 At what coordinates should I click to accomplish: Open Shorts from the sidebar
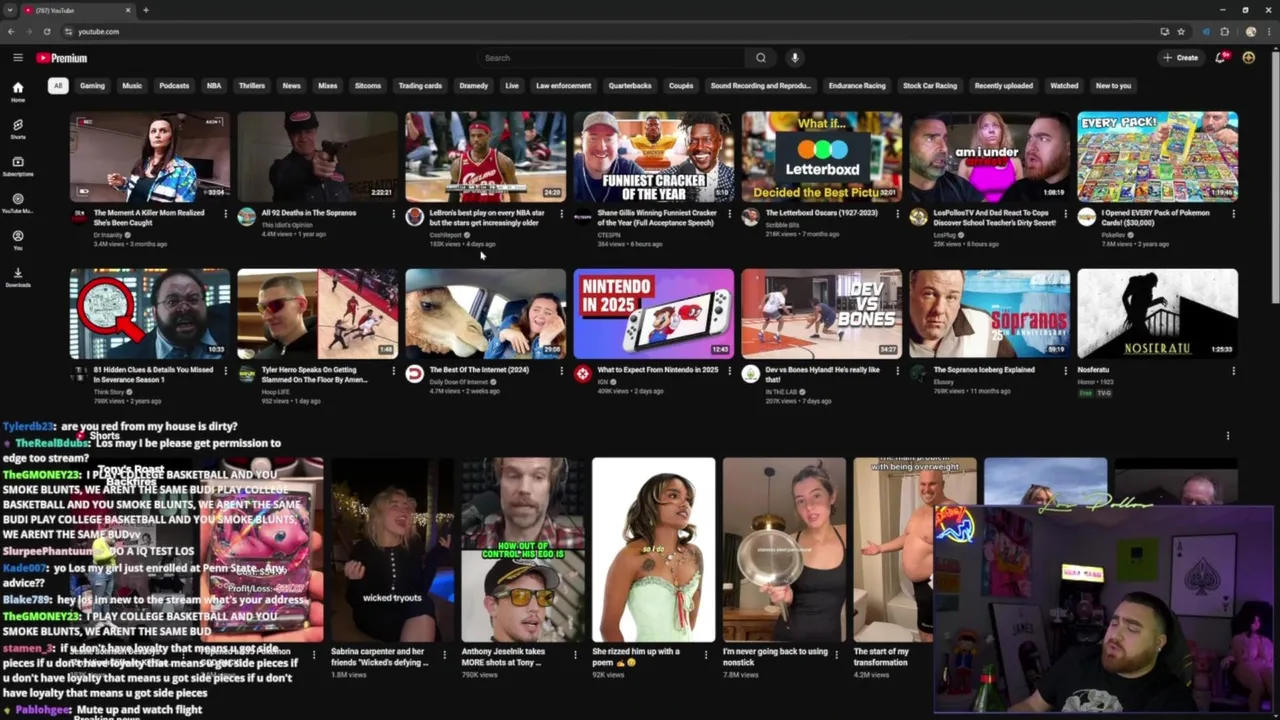[18, 129]
